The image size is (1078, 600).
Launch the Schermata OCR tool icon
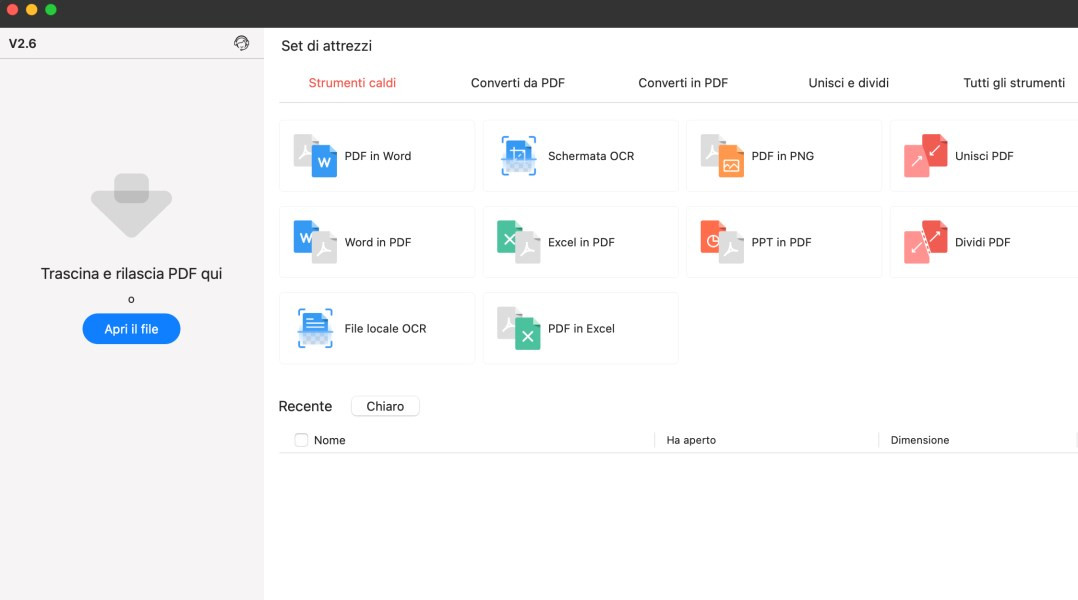(x=518, y=156)
